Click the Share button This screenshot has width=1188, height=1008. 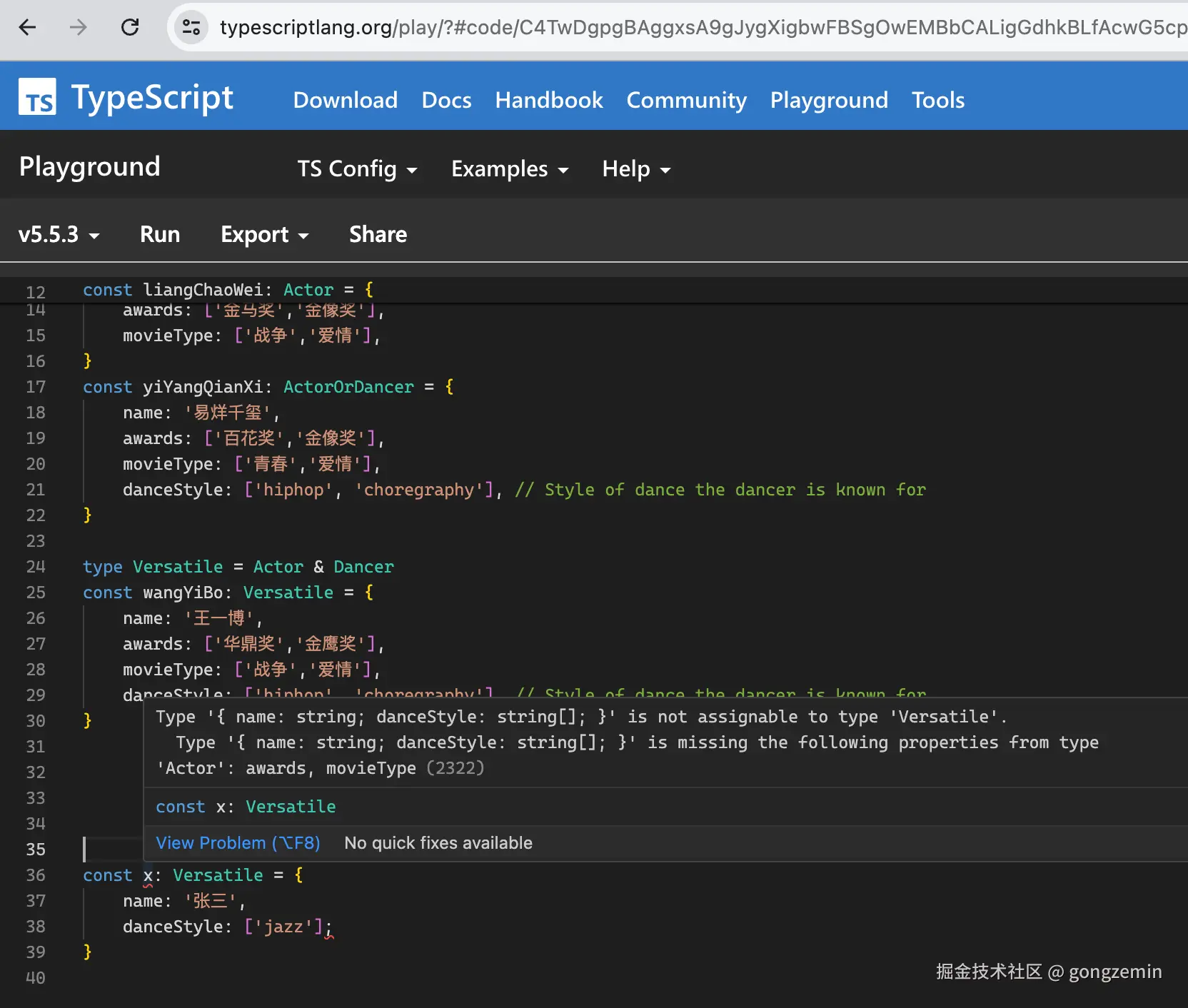[378, 234]
